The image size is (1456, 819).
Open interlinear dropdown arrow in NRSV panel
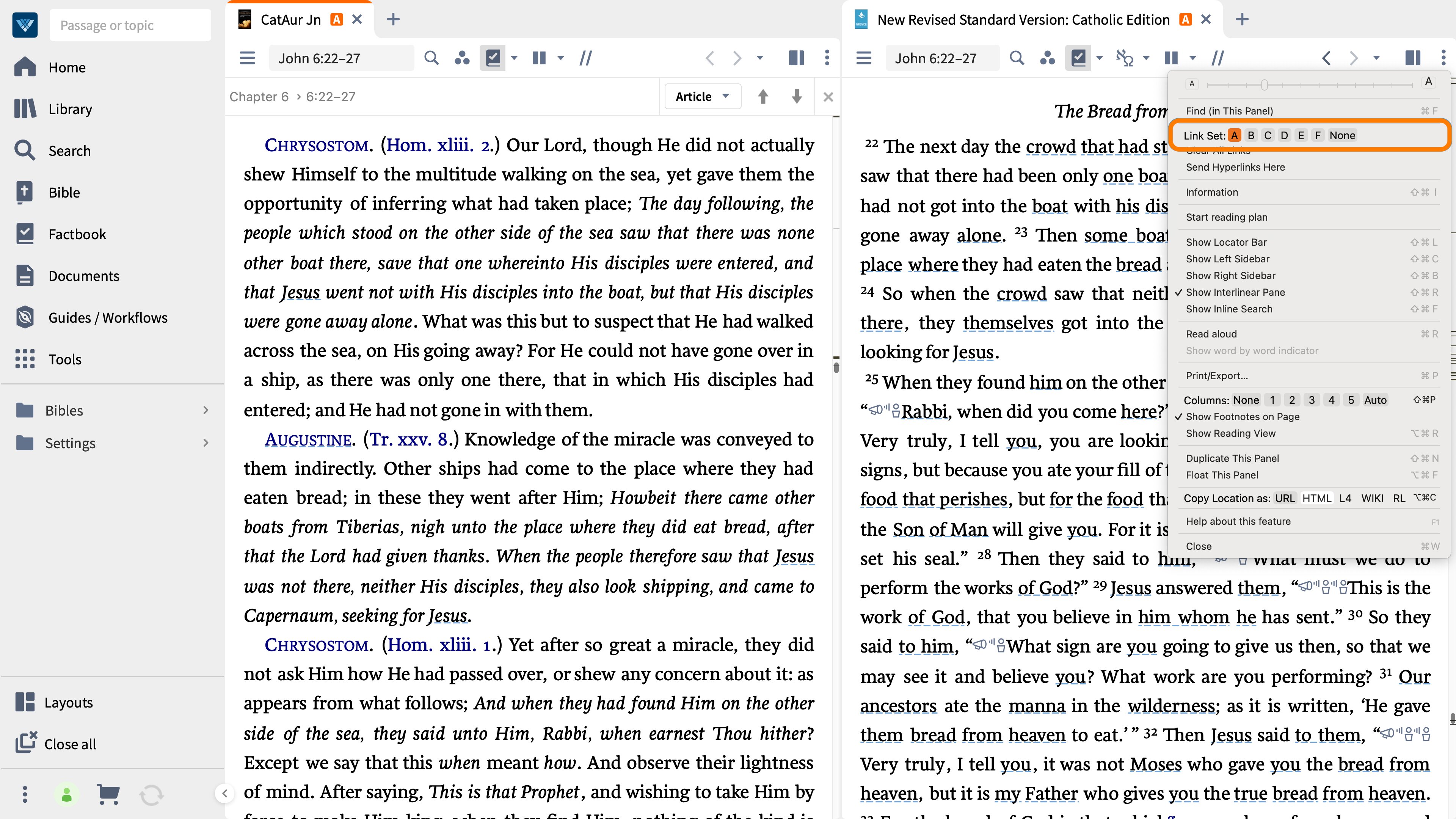coord(1146,58)
